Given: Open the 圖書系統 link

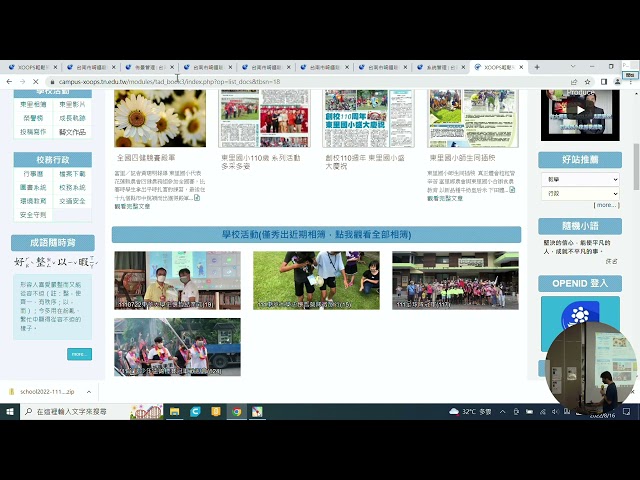Looking at the screenshot, I should [x=33, y=188].
